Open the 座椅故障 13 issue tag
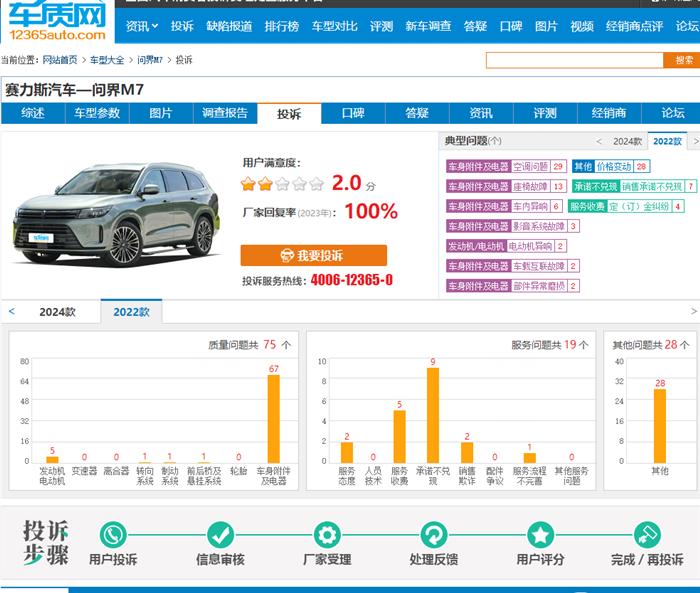The image size is (700, 593). click(x=506, y=186)
